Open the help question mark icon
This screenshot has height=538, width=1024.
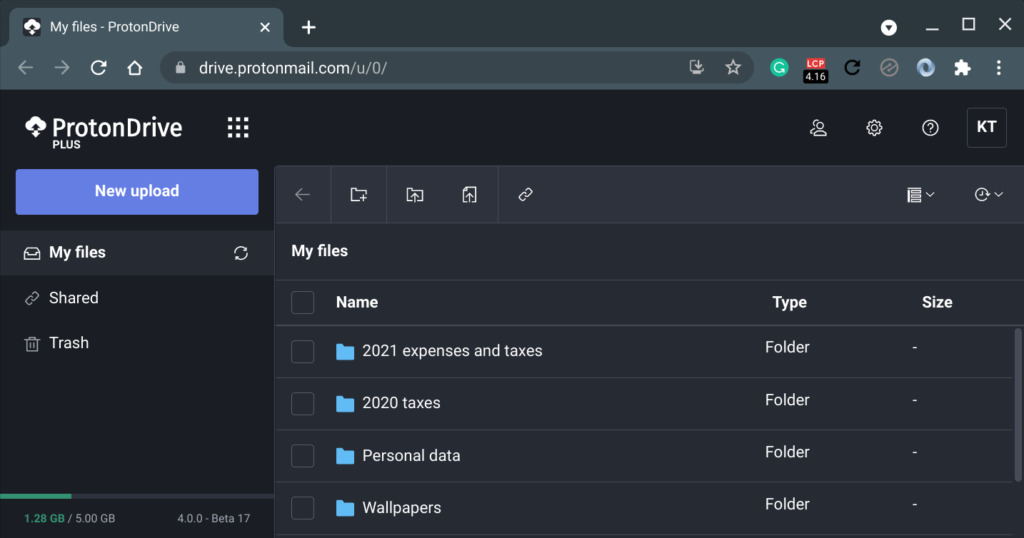click(x=930, y=128)
